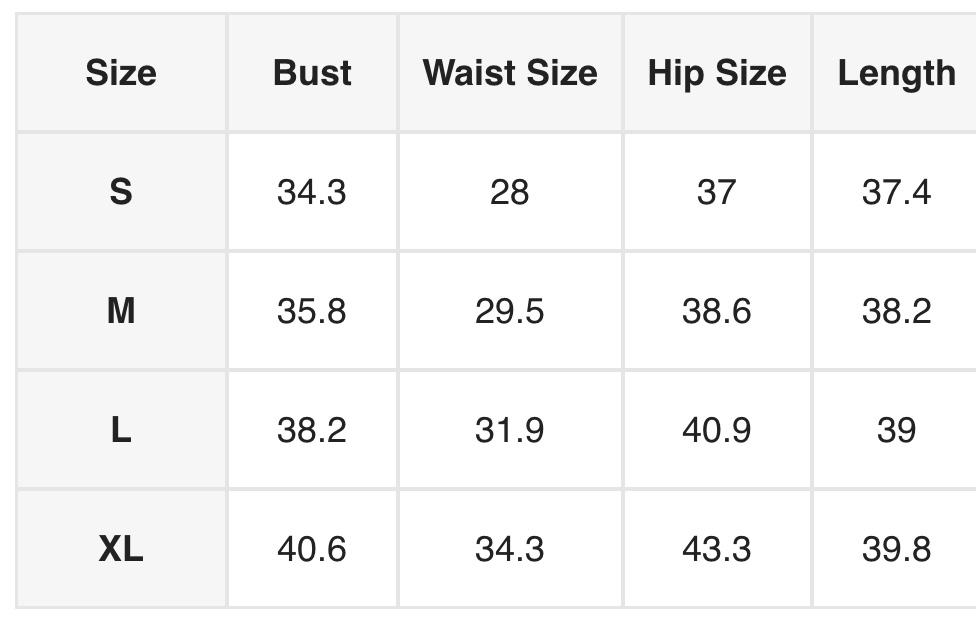Click bust value 35.8 for size M
The image size is (976, 638).
pos(312,311)
